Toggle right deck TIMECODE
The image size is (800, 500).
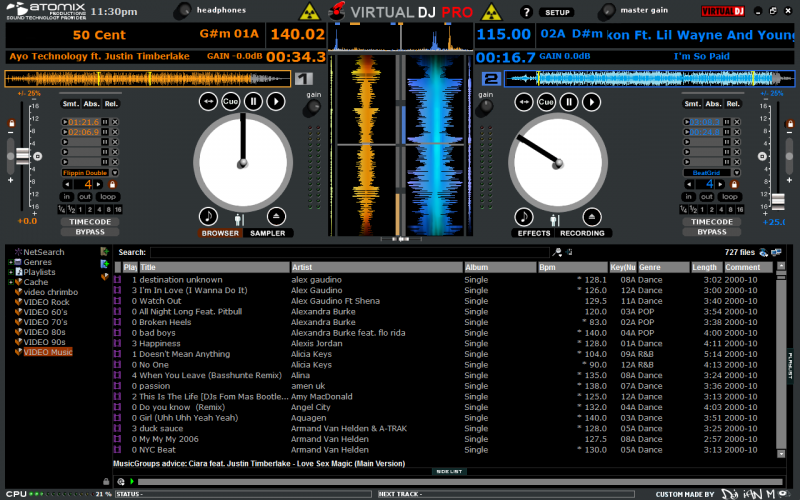click(712, 222)
